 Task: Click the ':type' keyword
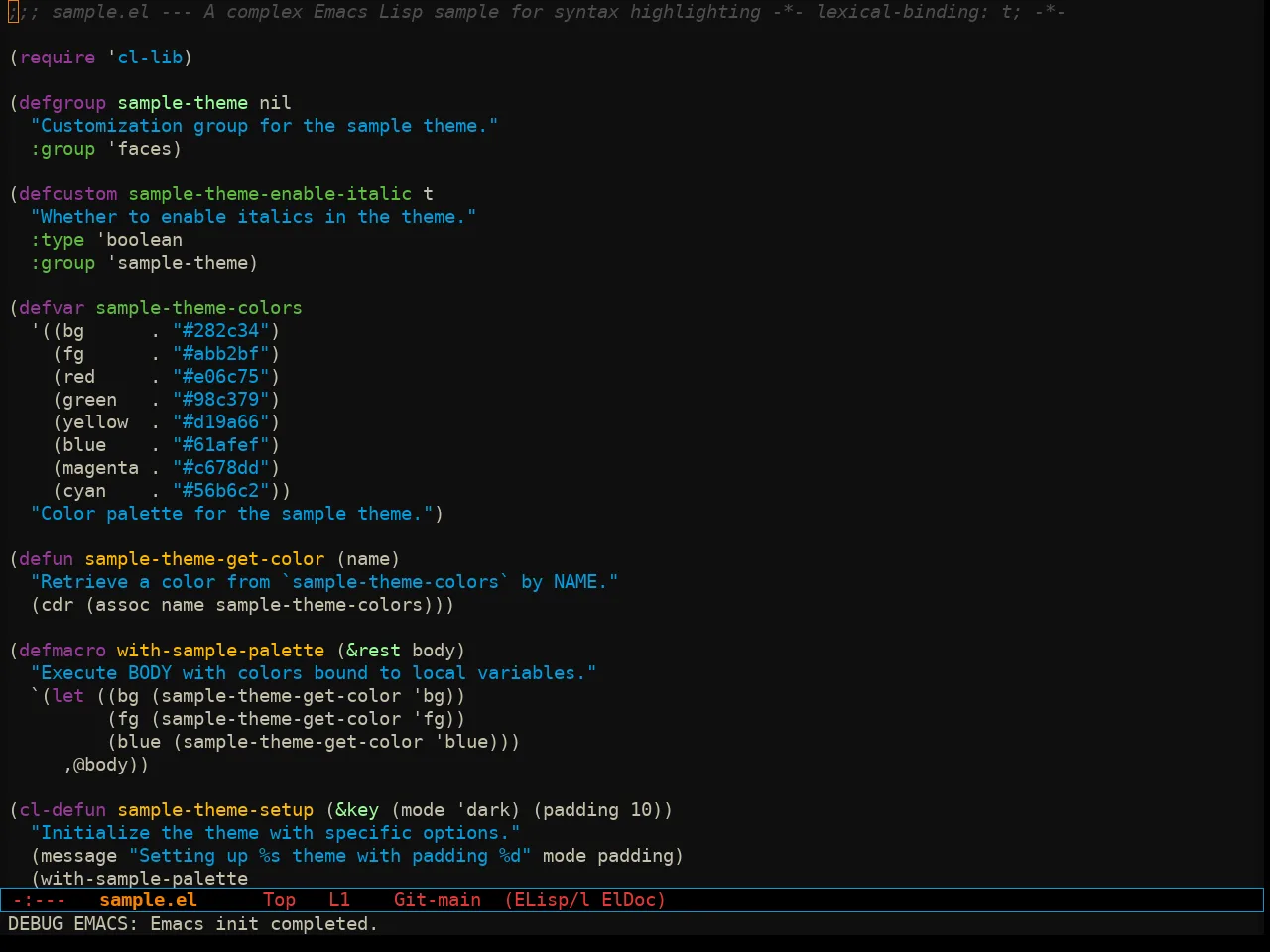tap(58, 240)
